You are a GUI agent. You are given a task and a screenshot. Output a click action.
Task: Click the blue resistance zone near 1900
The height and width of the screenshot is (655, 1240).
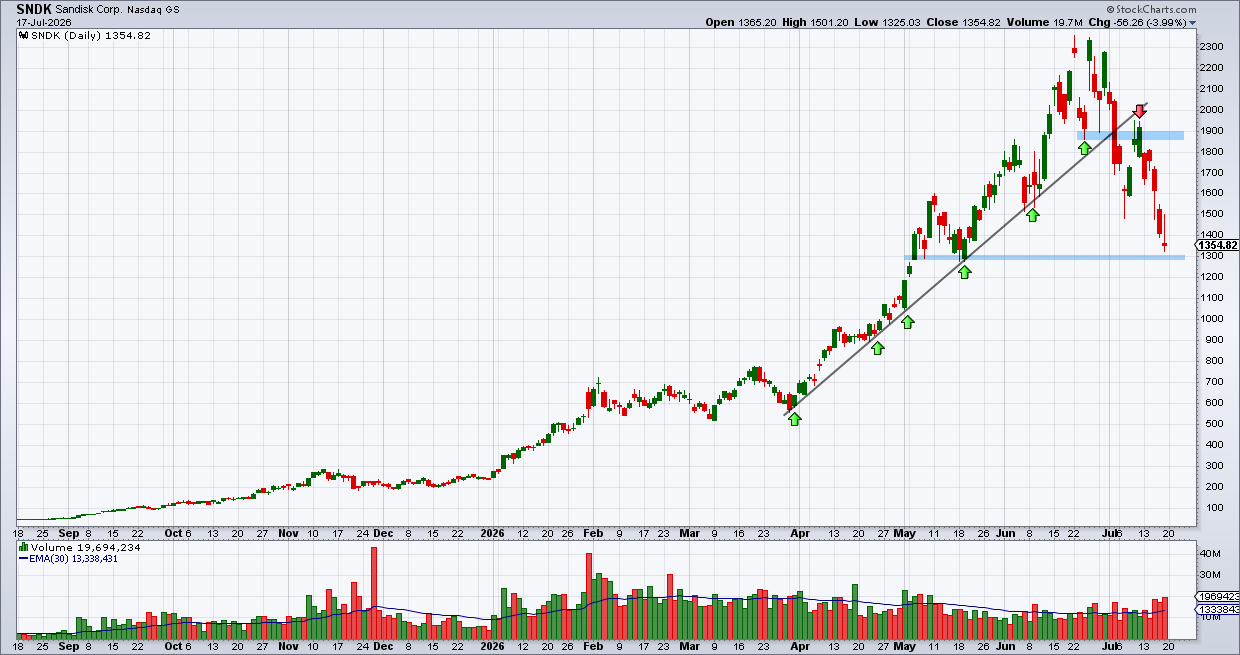pos(1131,135)
